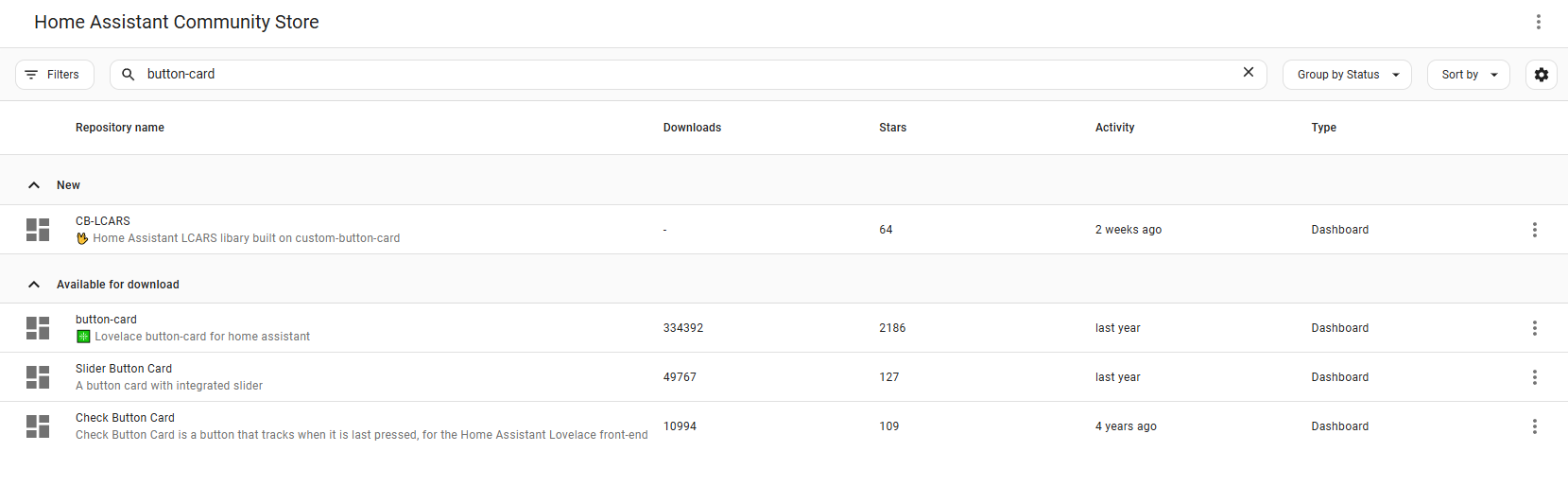Click the dashboard icon beside button-card
The width and height of the screenshot is (1568, 486).
38,328
